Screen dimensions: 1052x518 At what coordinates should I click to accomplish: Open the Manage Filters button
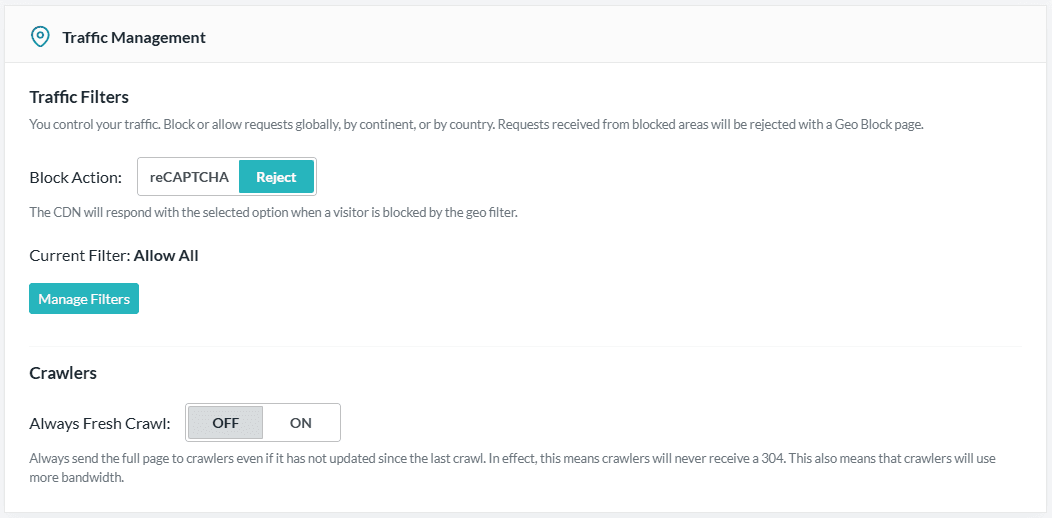(84, 299)
